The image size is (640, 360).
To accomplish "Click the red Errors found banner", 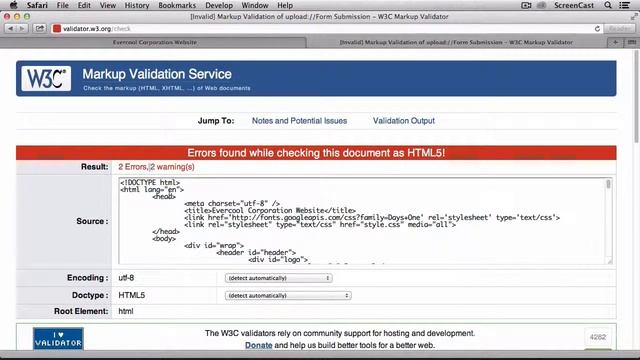I will pos(316,153).
